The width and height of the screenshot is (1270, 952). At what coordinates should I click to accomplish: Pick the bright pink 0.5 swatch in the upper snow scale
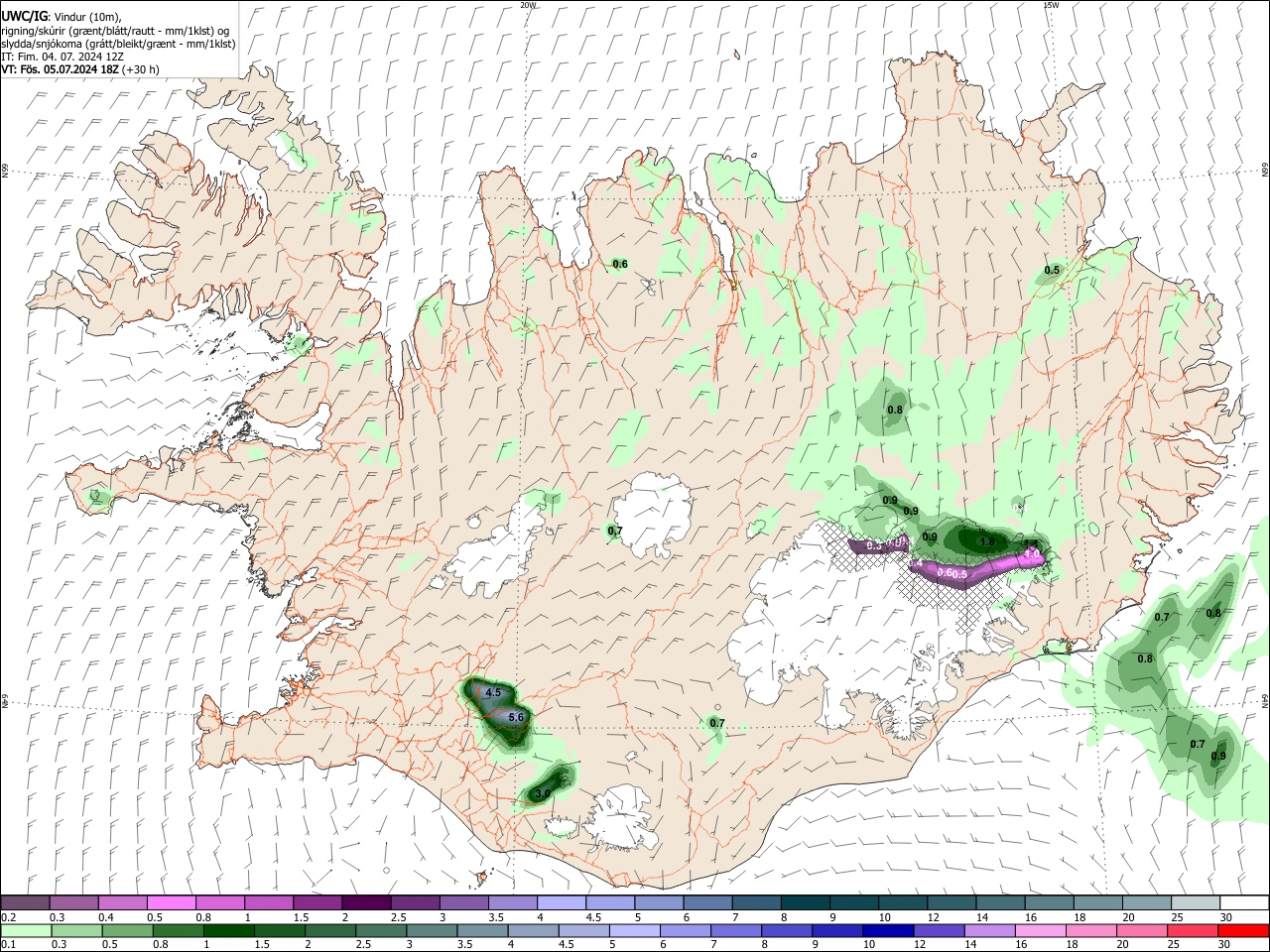coord(172,903)
